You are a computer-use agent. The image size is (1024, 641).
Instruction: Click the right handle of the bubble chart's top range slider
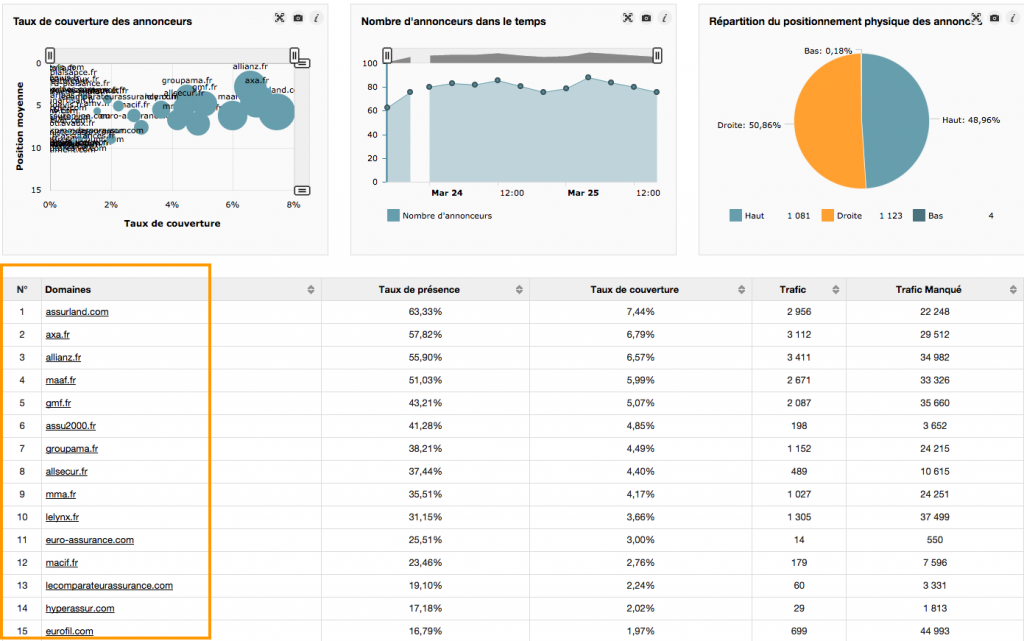(295, 55)
